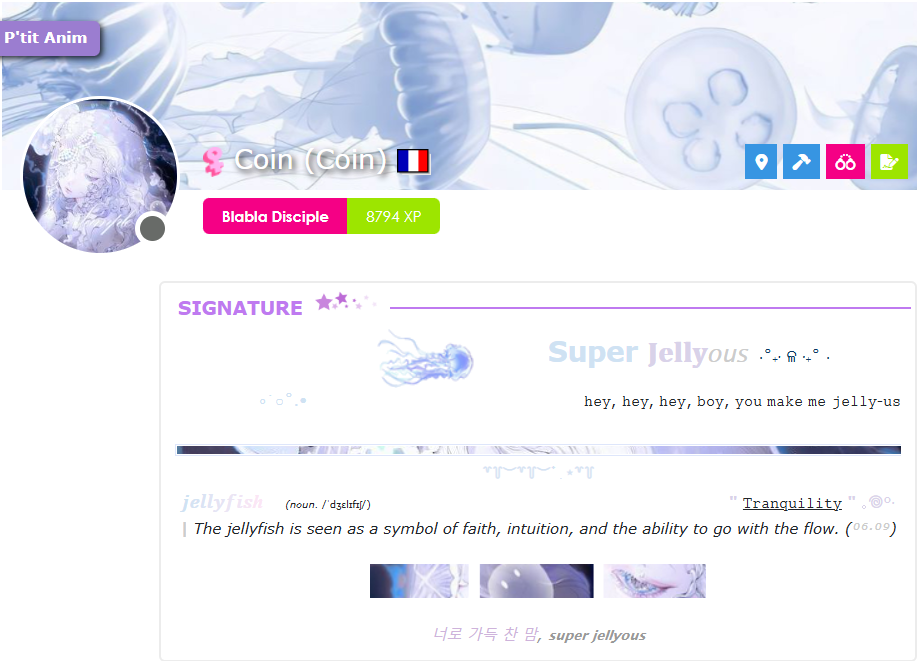Viewport: 918px width, 661px height.
Task: Click the pink gender symbol icon
Action: [x=214, y=162]
